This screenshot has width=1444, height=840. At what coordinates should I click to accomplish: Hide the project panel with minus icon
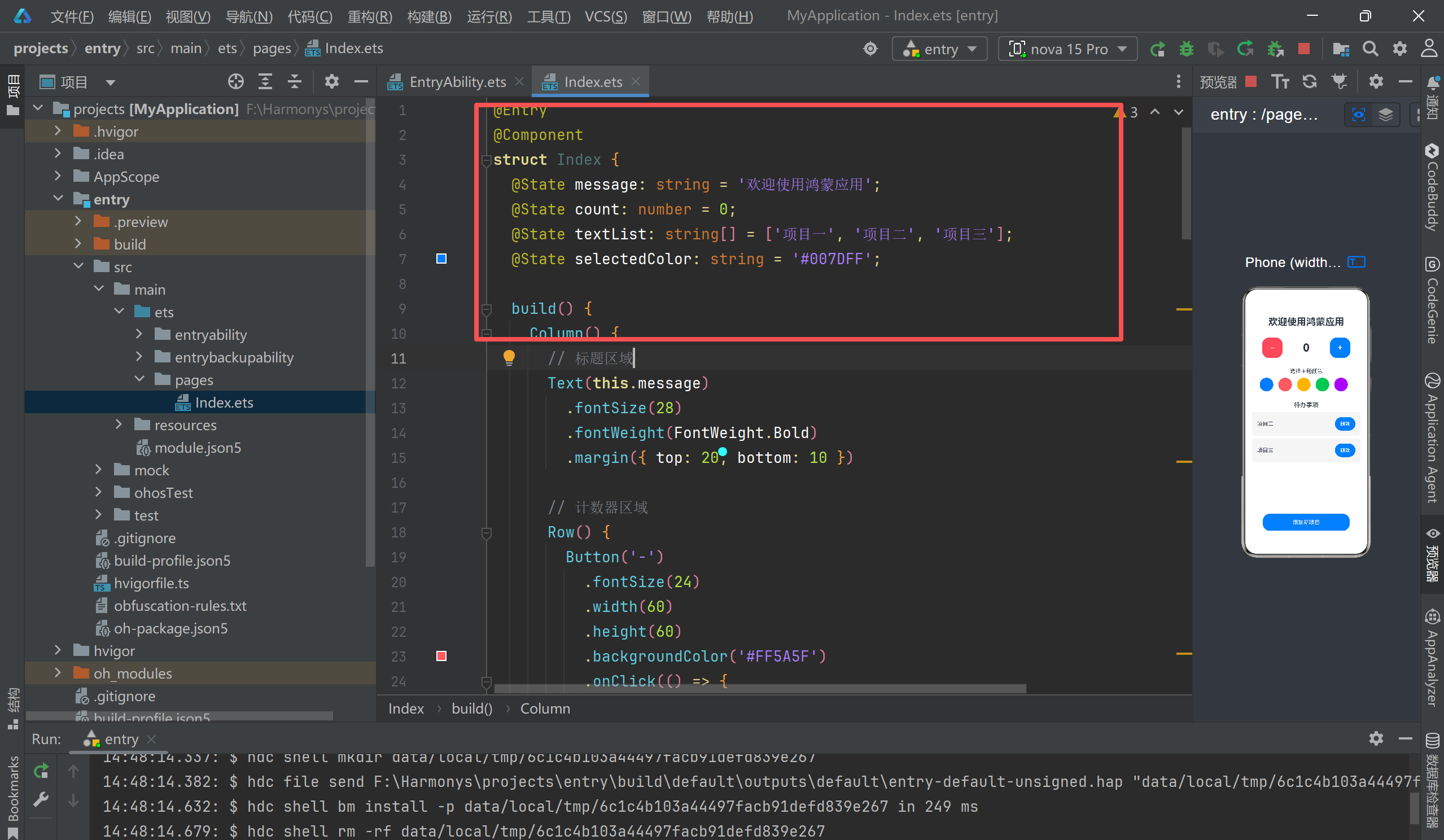click(x=361, y=82)
